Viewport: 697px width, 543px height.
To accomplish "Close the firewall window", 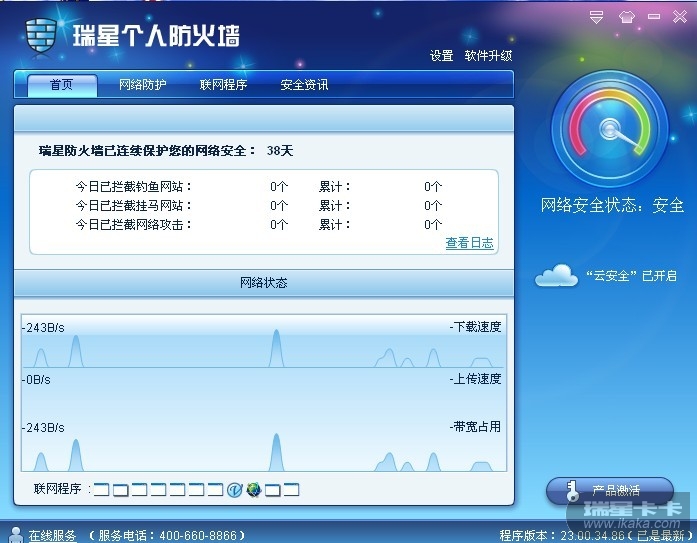I will click(x=680, y=17).
